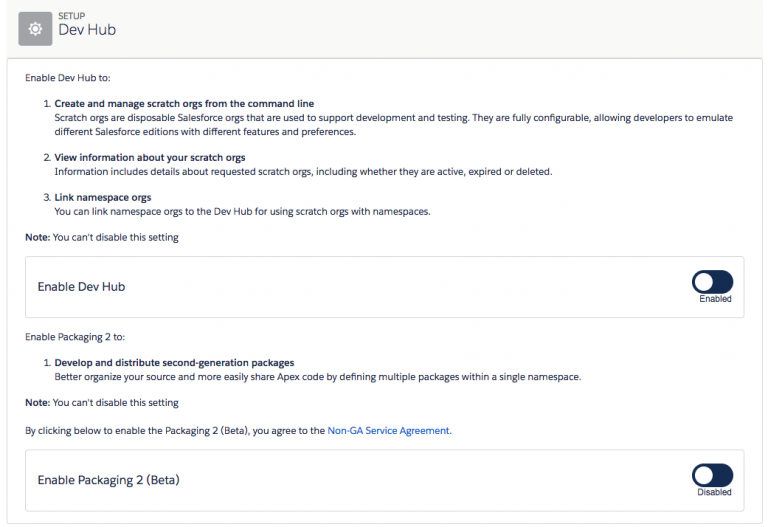768x527 pixels.
Task: Click the 'Enable Packaging 2 to:' text
Action: [75, 337]
